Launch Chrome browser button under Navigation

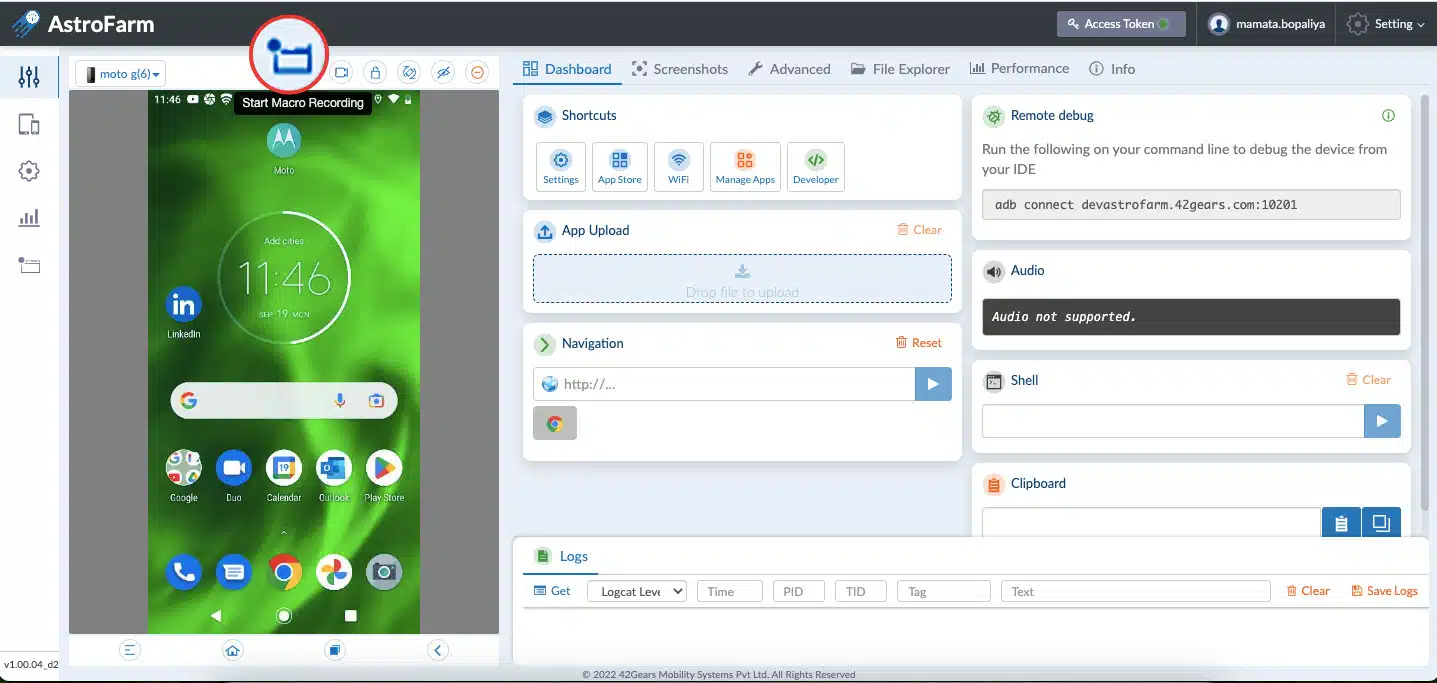point(555,423)
